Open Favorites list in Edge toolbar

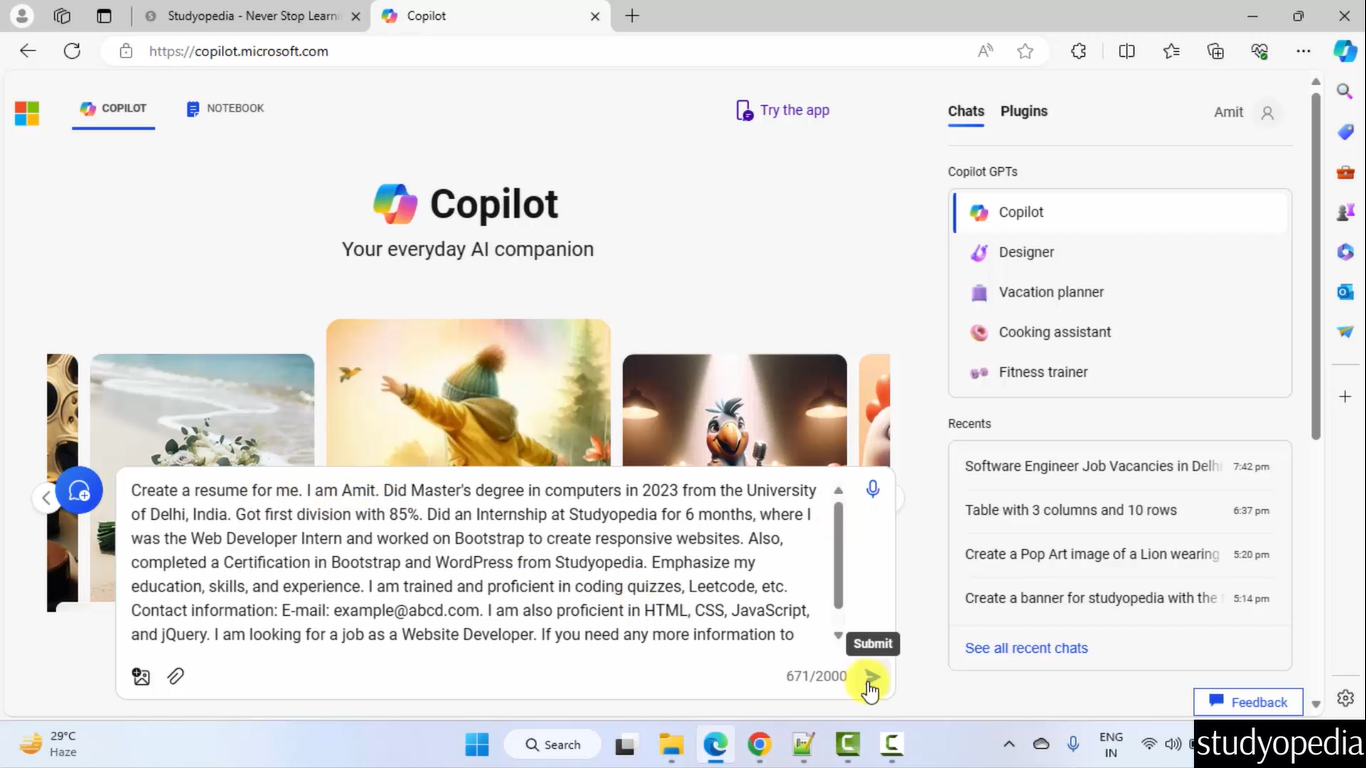1171,51
